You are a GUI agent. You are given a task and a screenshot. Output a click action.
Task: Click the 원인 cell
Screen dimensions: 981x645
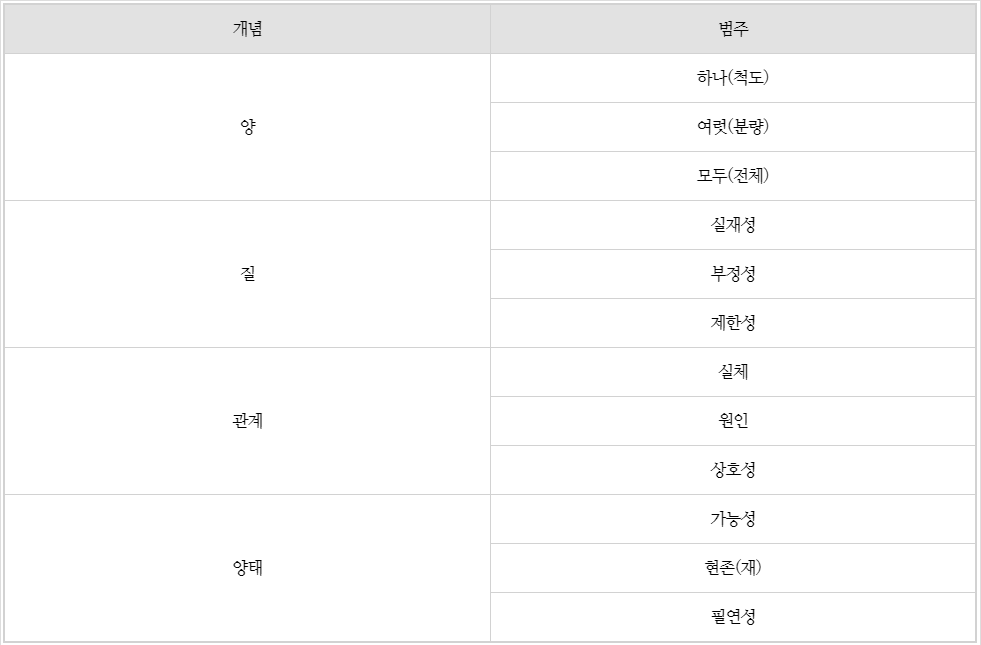[x=733, y=421]
